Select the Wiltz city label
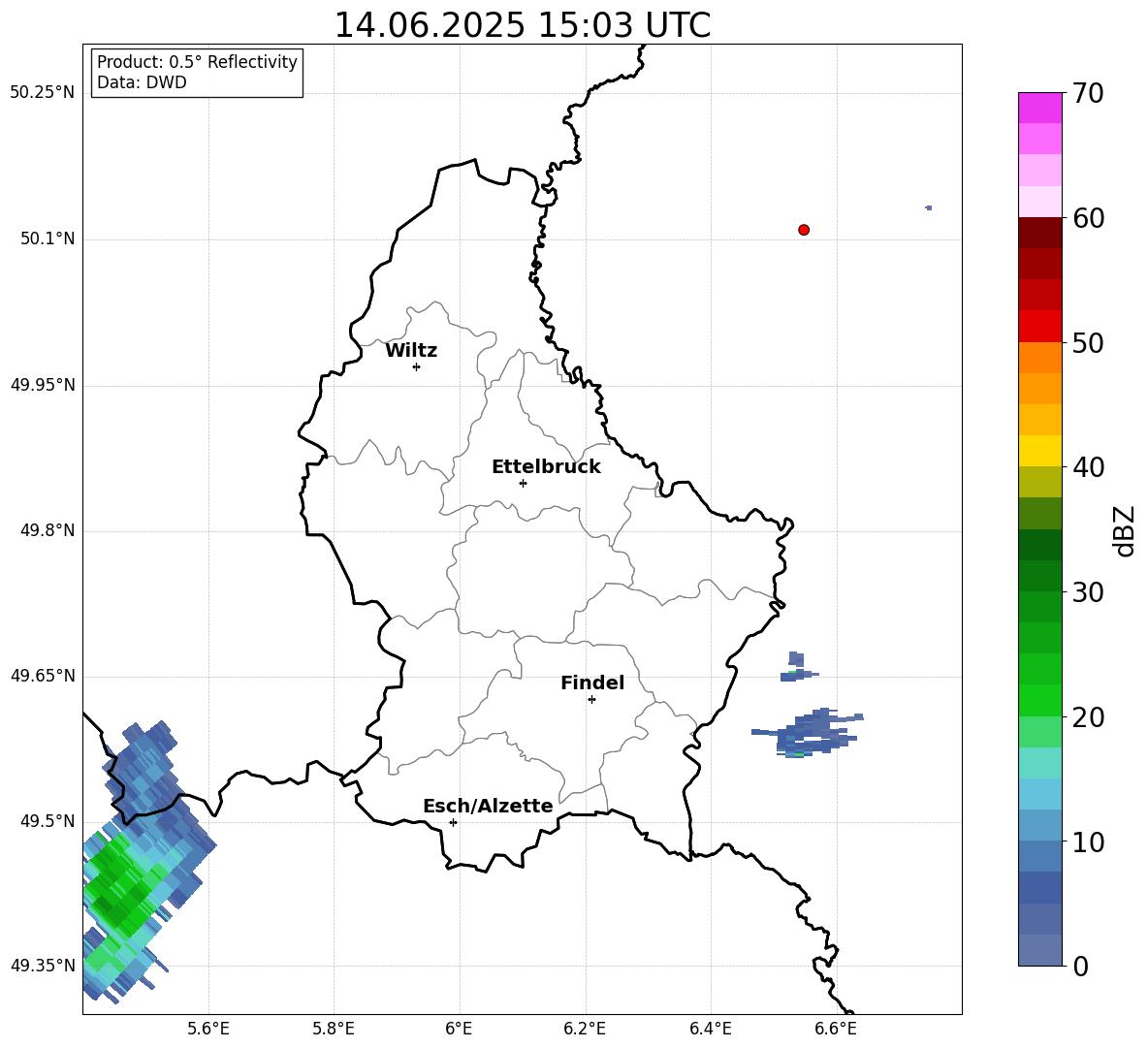Screen dimensions: 1148x1048 pos(411,351)
